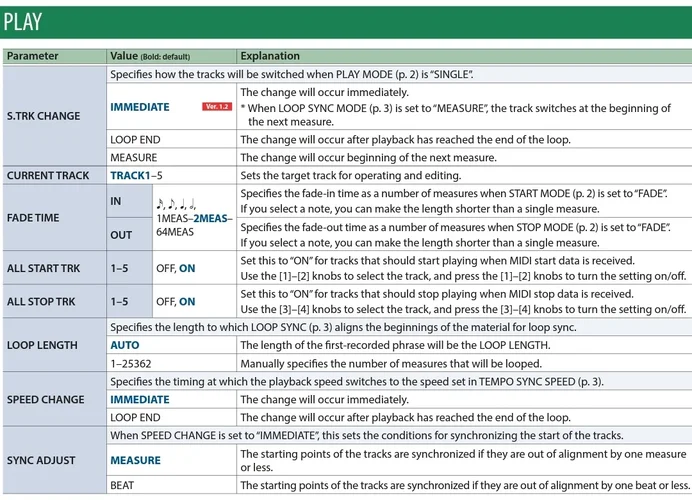Click the BEAT value cell
This screenshot has height=500, width=692.
click(x=171, y=485)
